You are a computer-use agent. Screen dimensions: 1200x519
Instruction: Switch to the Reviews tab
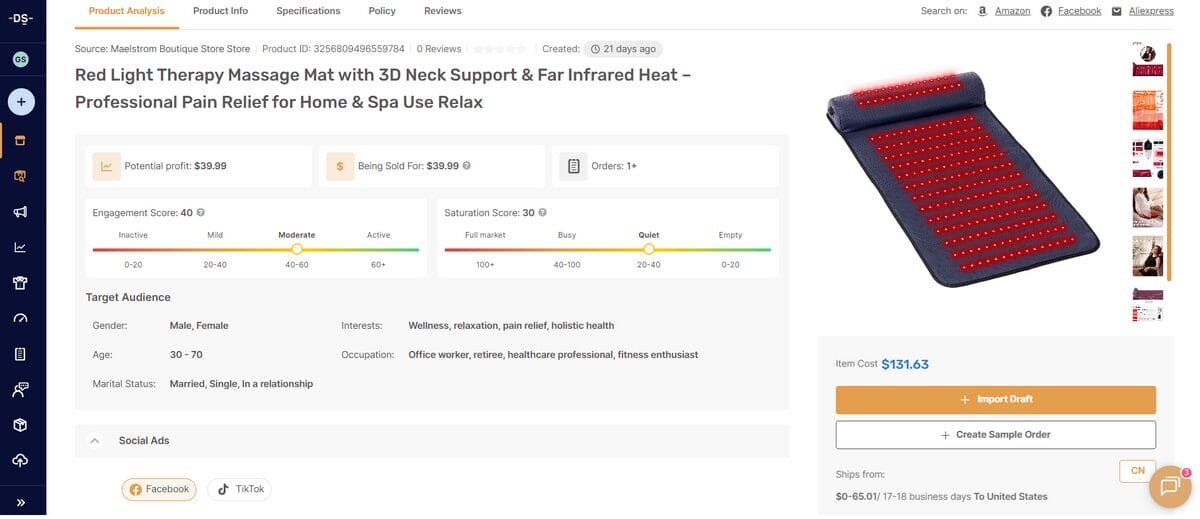[442, 11]
